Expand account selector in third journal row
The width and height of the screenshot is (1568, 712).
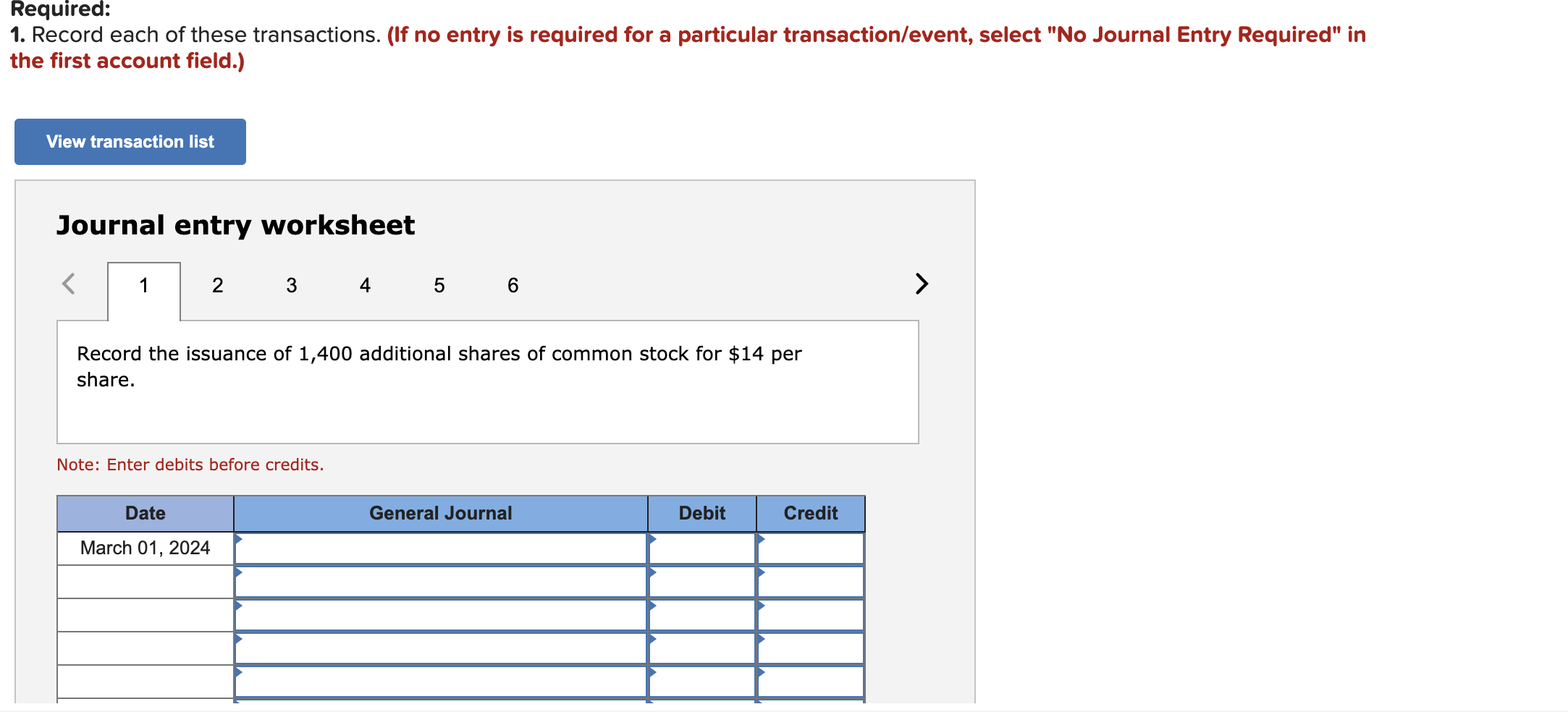coord(442,614)
